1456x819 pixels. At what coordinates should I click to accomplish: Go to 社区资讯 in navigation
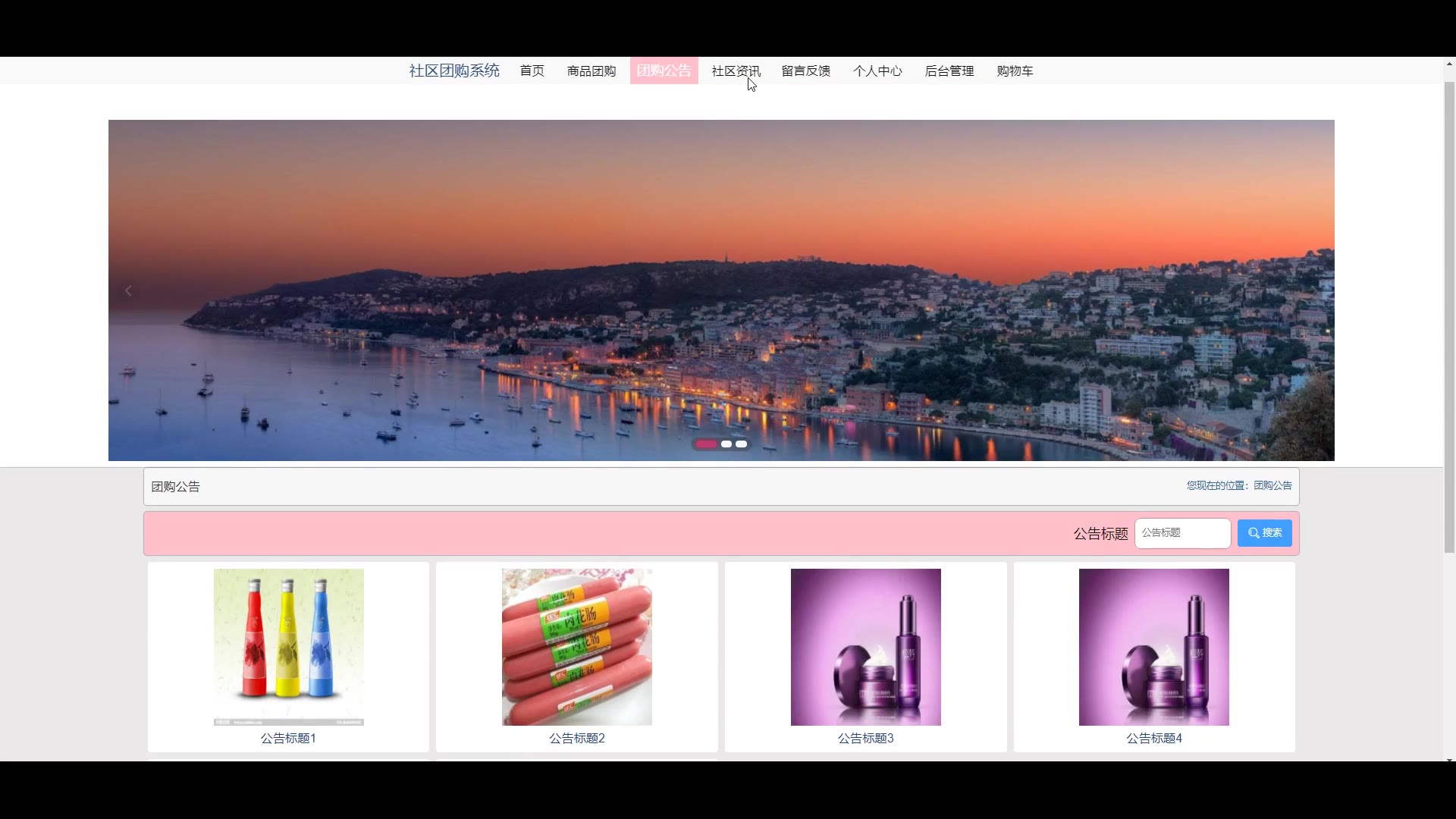tap(736, 71)
